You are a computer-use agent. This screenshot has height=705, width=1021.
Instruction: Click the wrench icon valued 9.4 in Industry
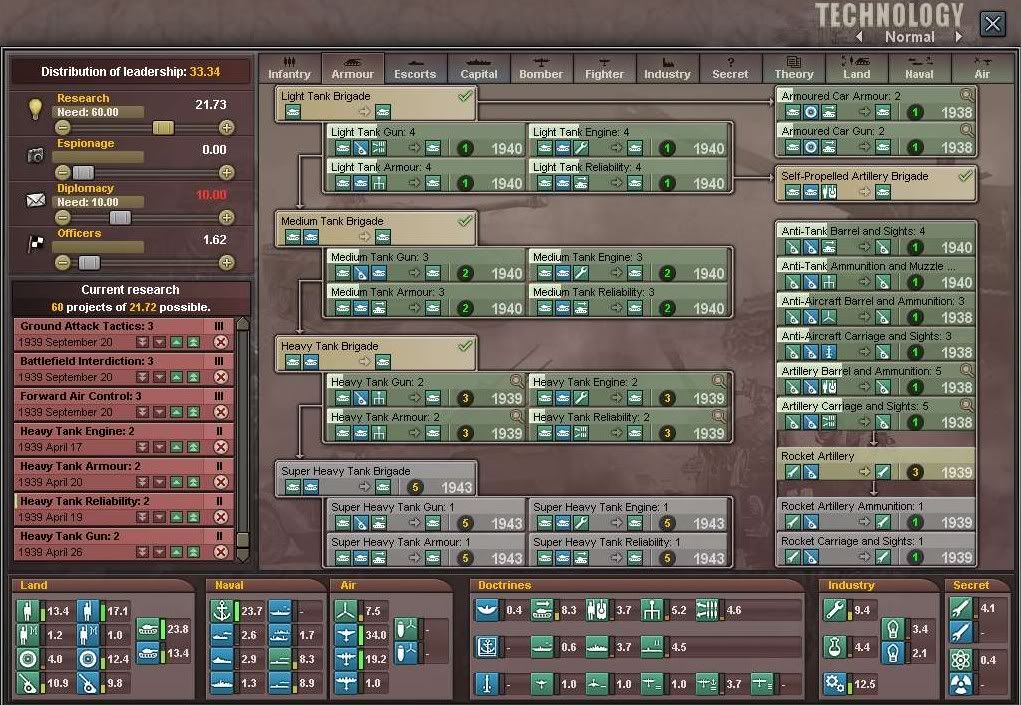click(x=835, y=610)
